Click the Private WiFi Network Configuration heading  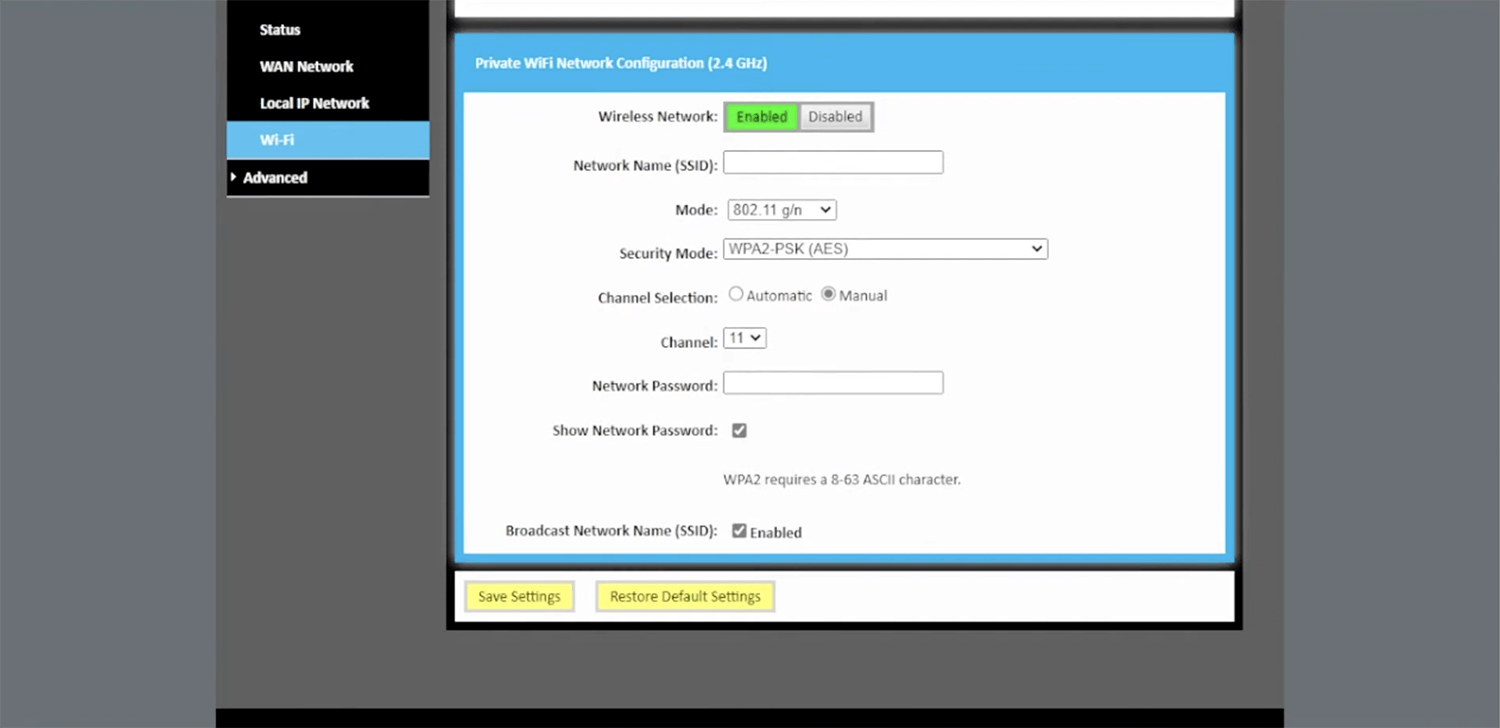pyautogui.click(x=620, y=63)
